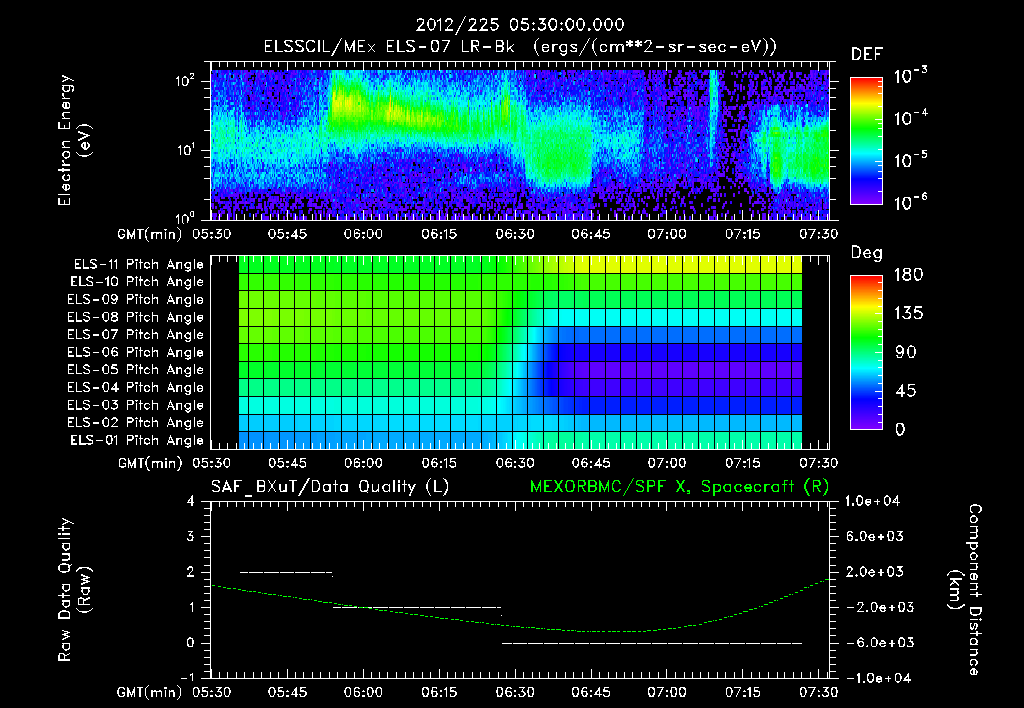
Task: Select the ELS-11 Pitch Angle row label
Action: click(x=138, y=265)
